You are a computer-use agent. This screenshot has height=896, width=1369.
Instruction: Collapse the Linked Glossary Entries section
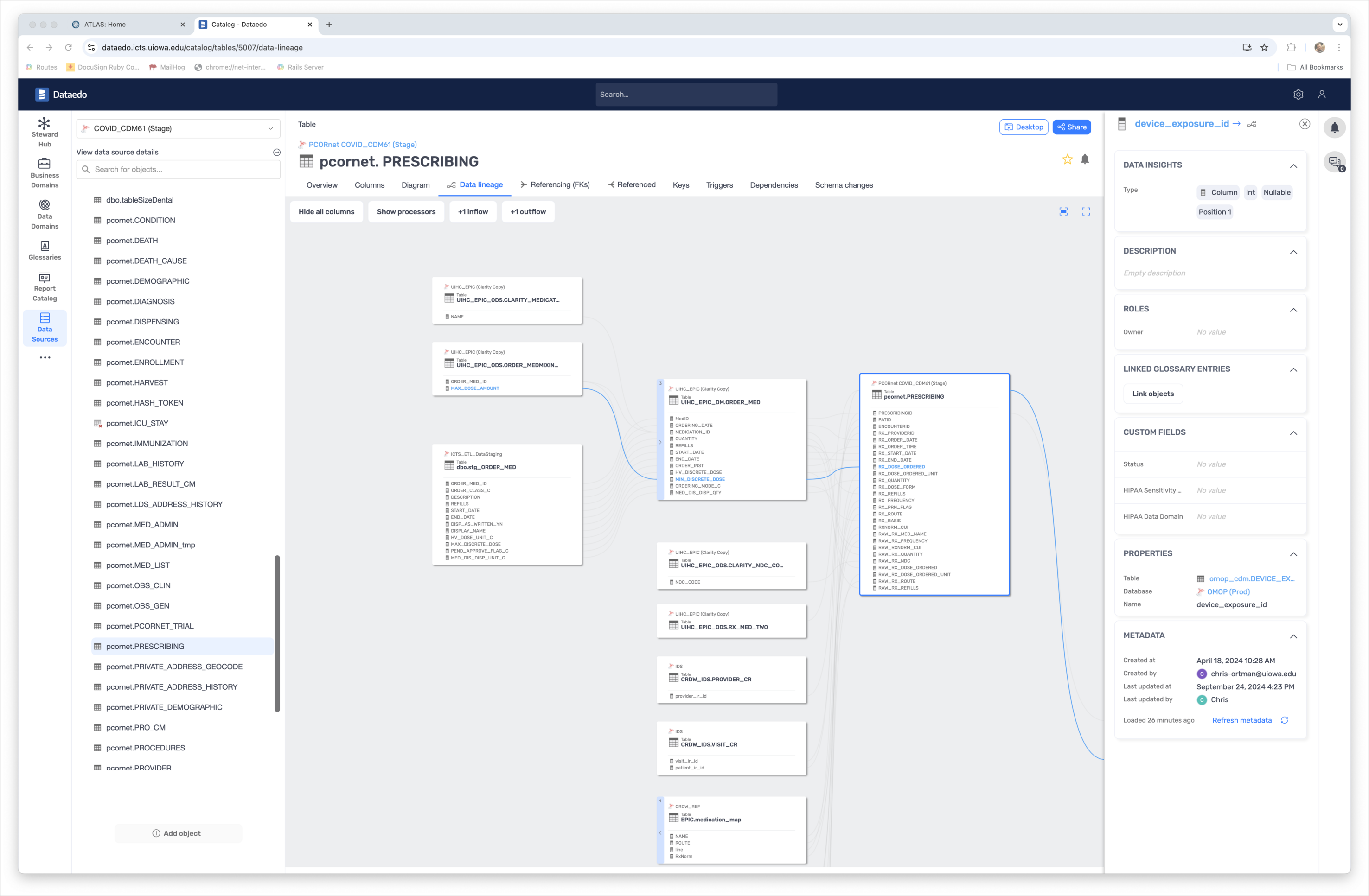coord(1293,370)
